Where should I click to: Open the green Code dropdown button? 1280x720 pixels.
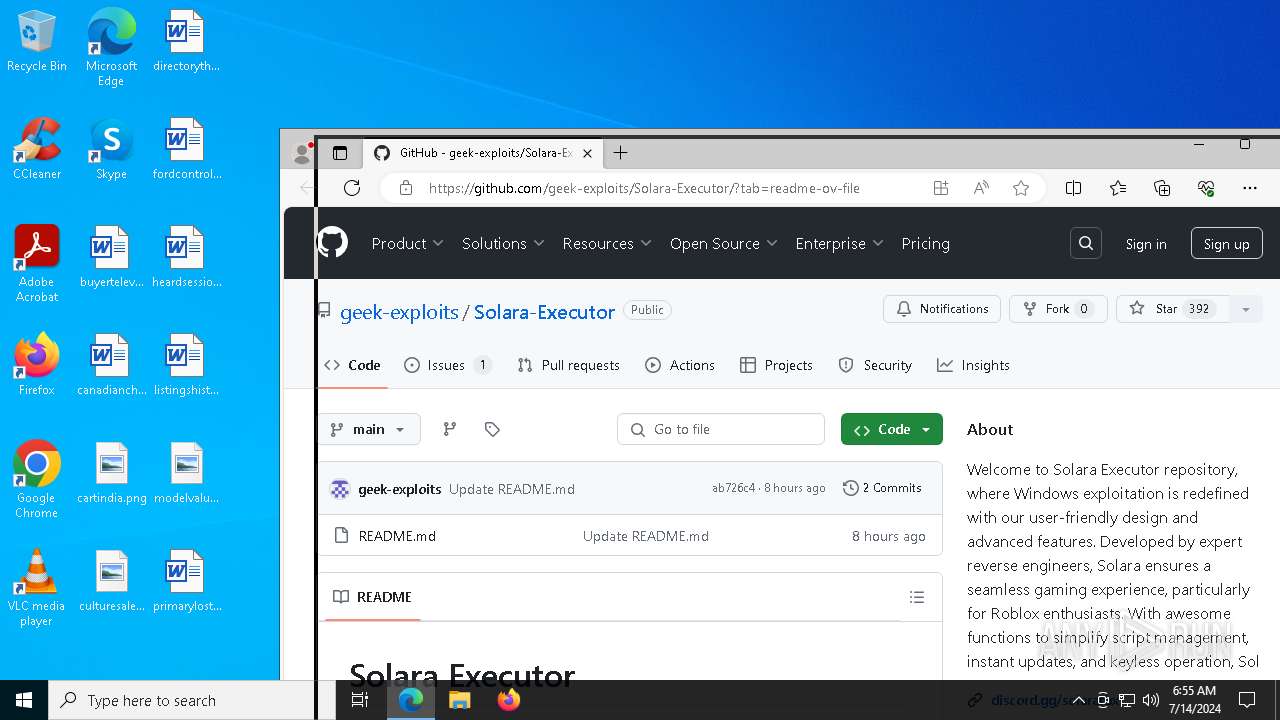tap(892, 429)
